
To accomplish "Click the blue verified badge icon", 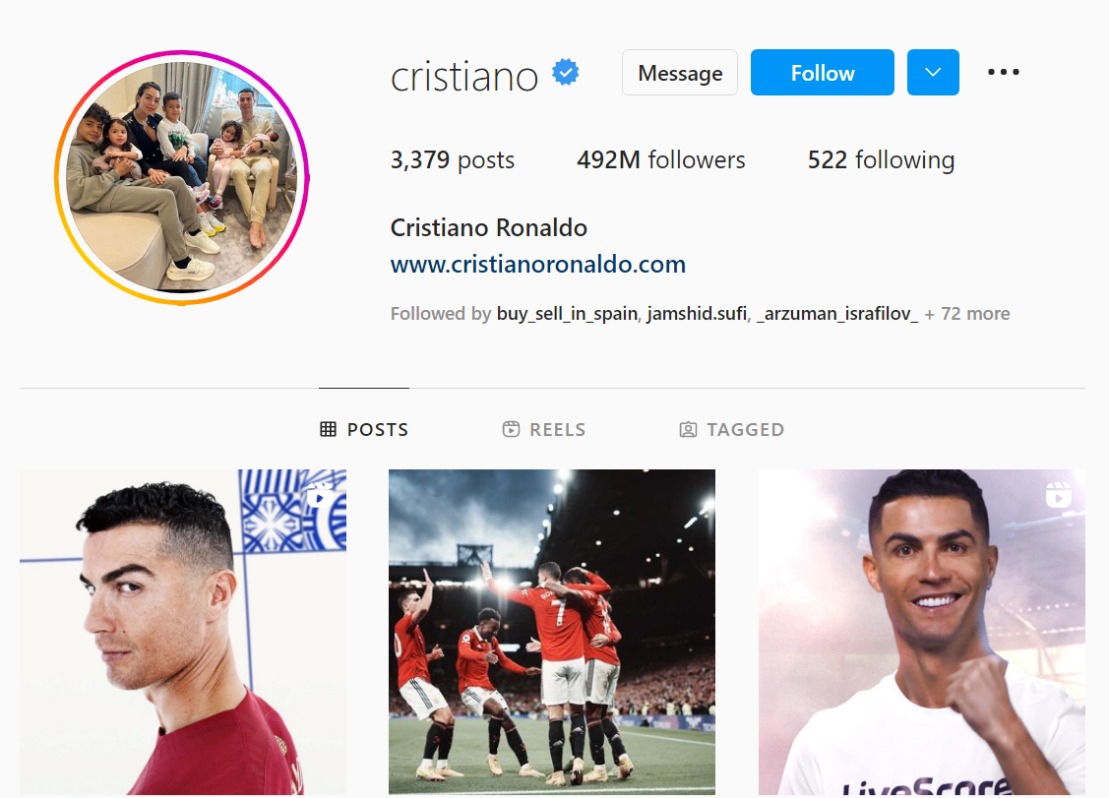I will click(x=565, y=72).
